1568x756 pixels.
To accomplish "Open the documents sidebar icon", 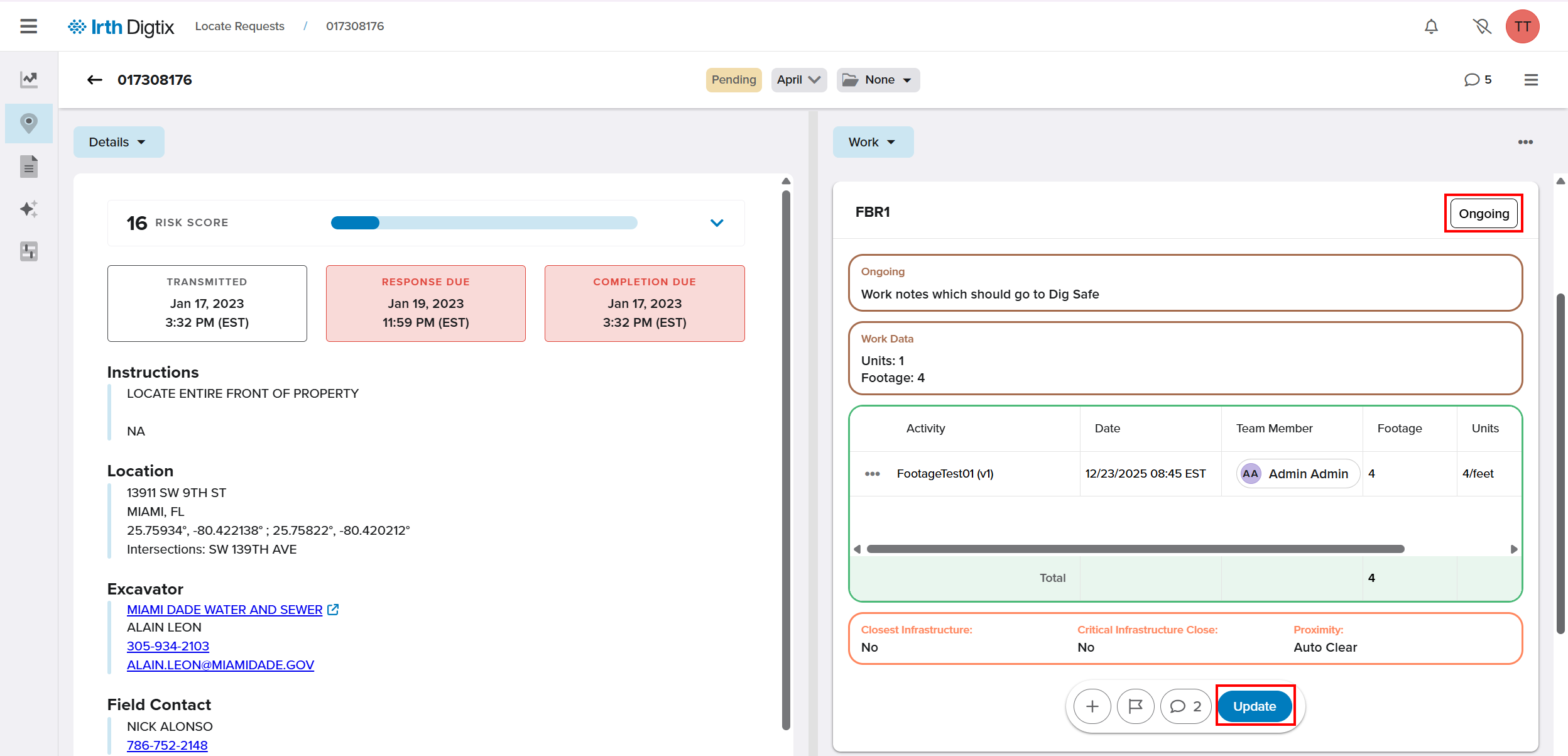I will pos(29,167).
